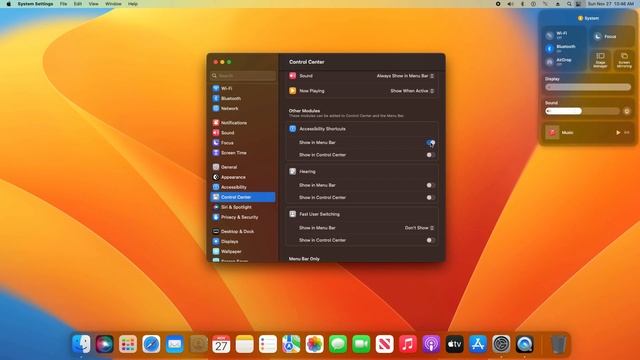Viewport: 640px width, 360px height.
Task: Turn on Hearing Show in Control Center
Action: coord(431,198)
